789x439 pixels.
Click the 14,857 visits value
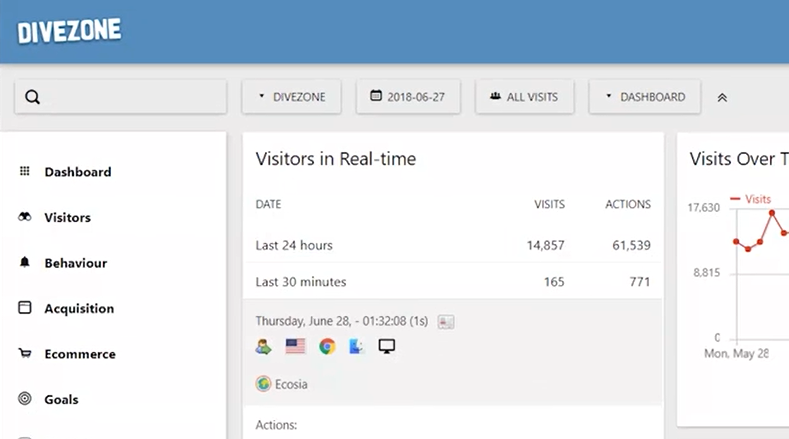(545, 245)
